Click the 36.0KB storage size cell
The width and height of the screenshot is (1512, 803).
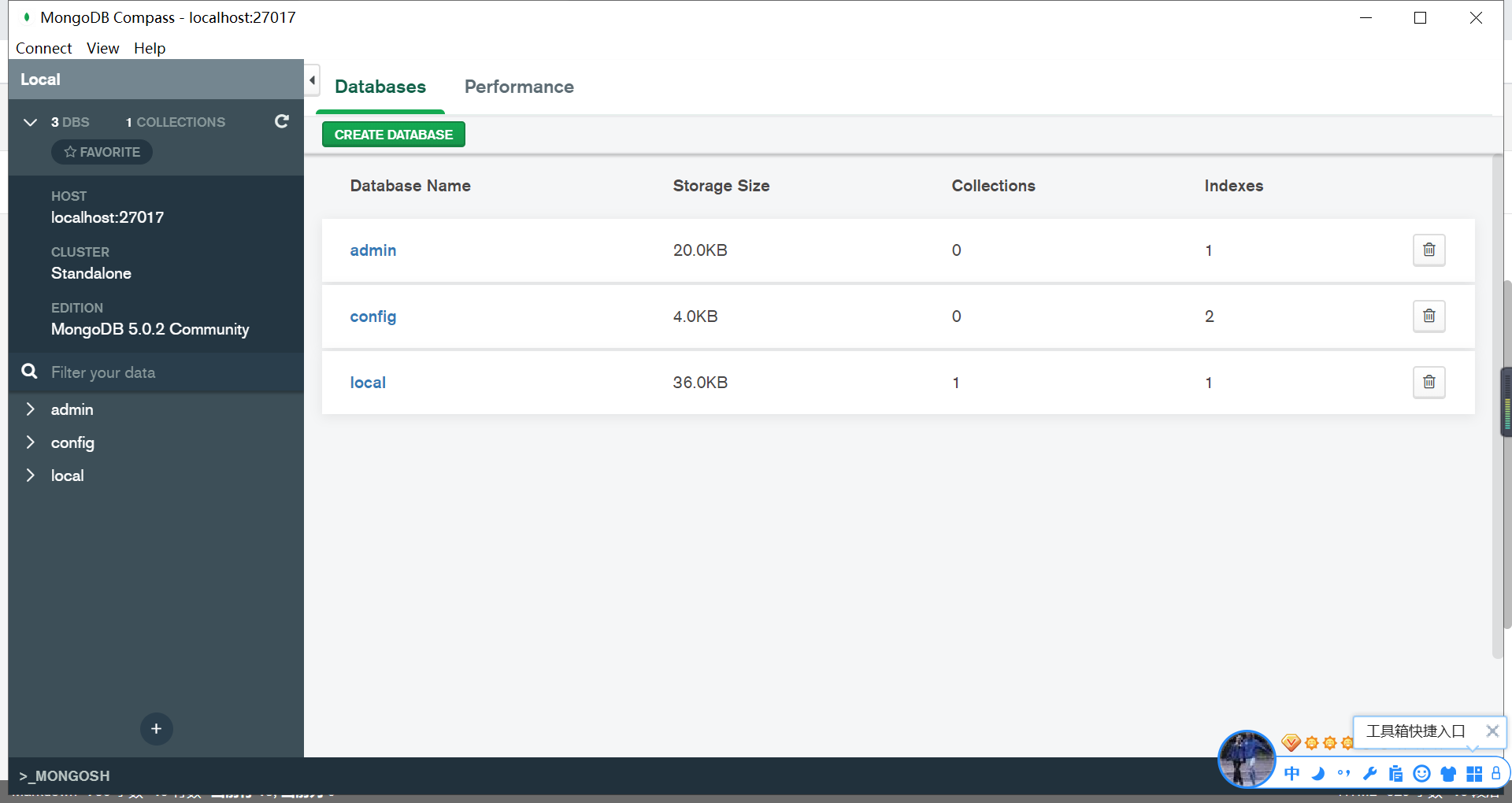coord(700,383)
